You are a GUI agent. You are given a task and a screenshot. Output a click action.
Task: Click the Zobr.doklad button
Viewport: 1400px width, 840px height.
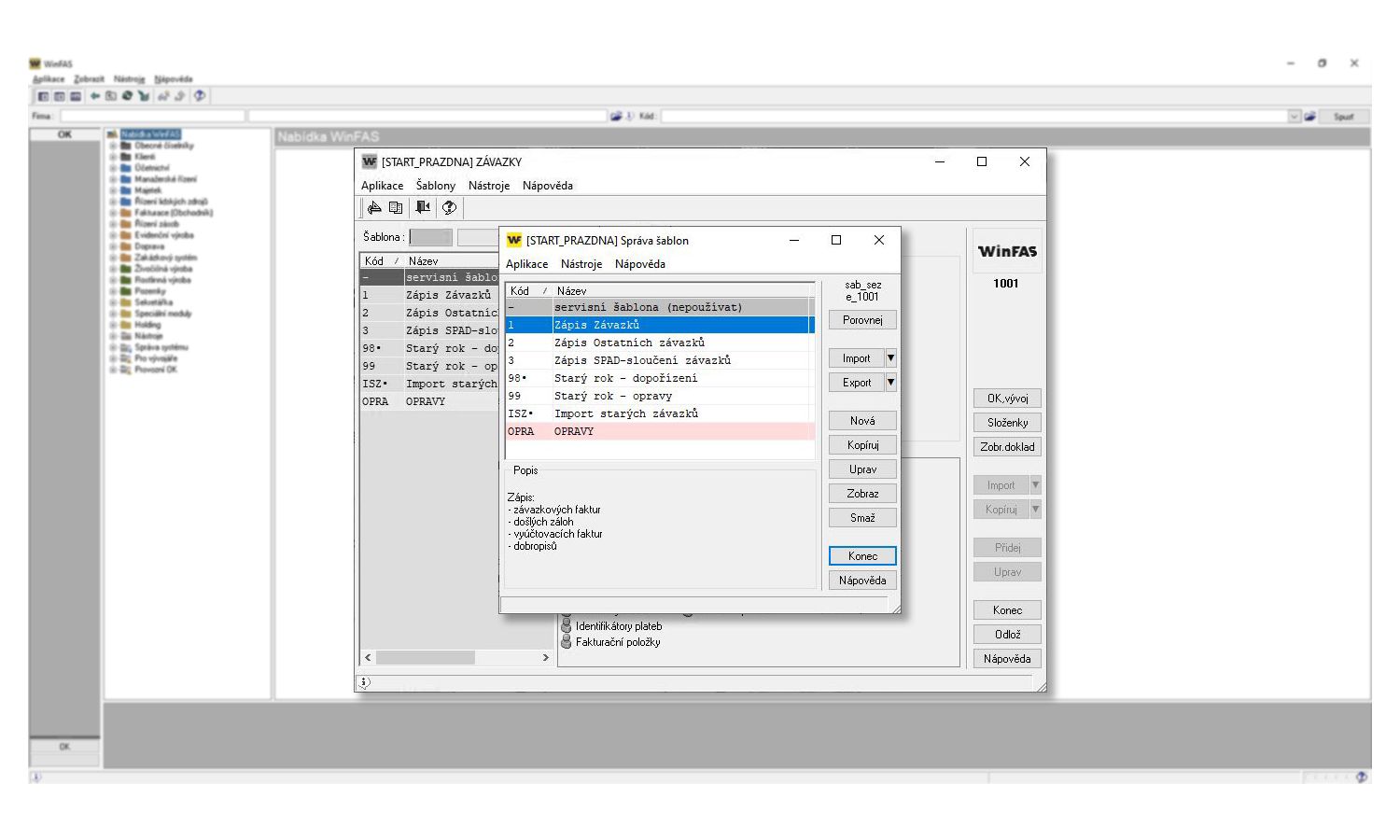click(x=1007, y=447)
